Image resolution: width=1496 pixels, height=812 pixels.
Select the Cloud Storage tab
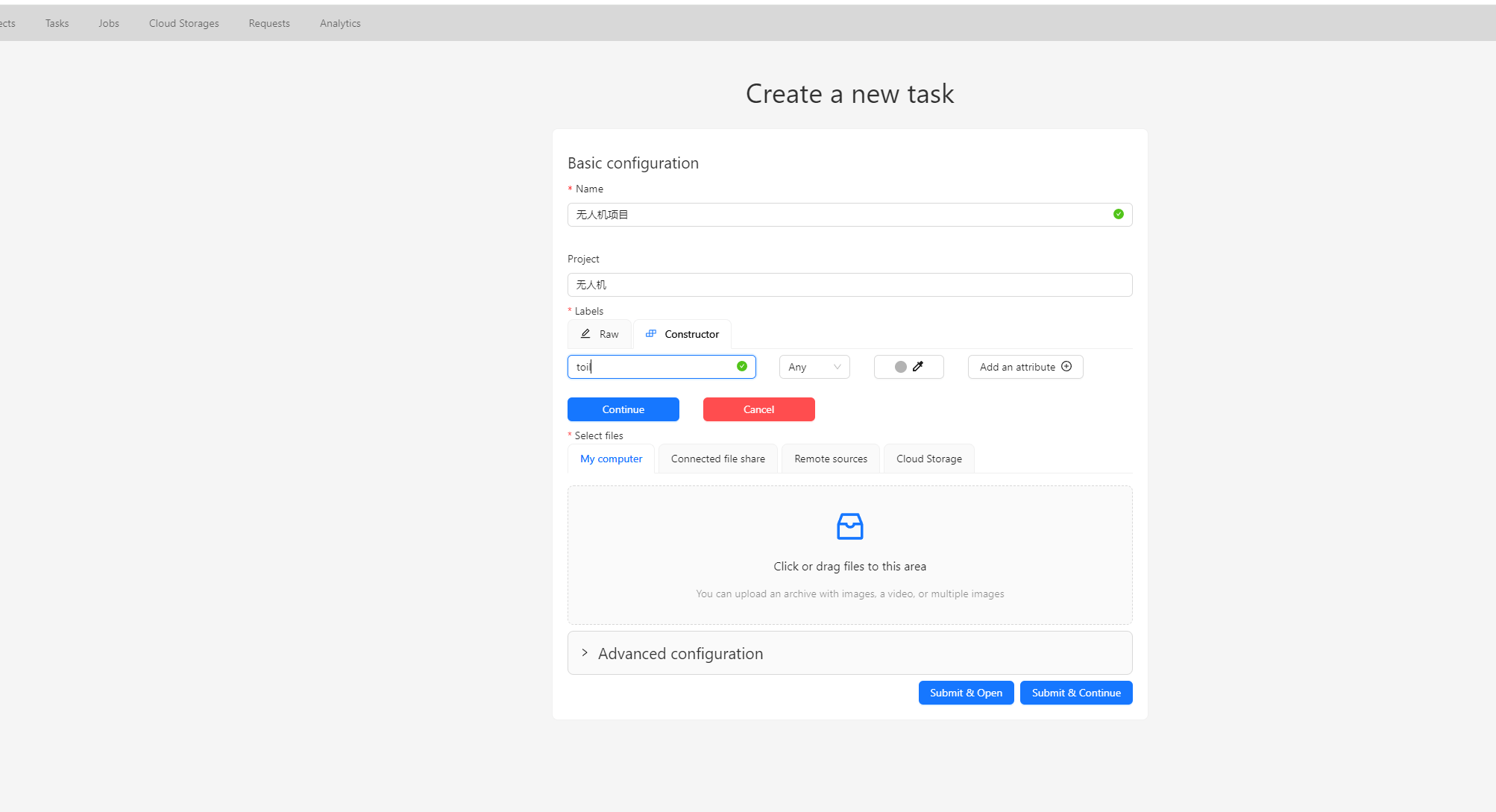(928, 459)
